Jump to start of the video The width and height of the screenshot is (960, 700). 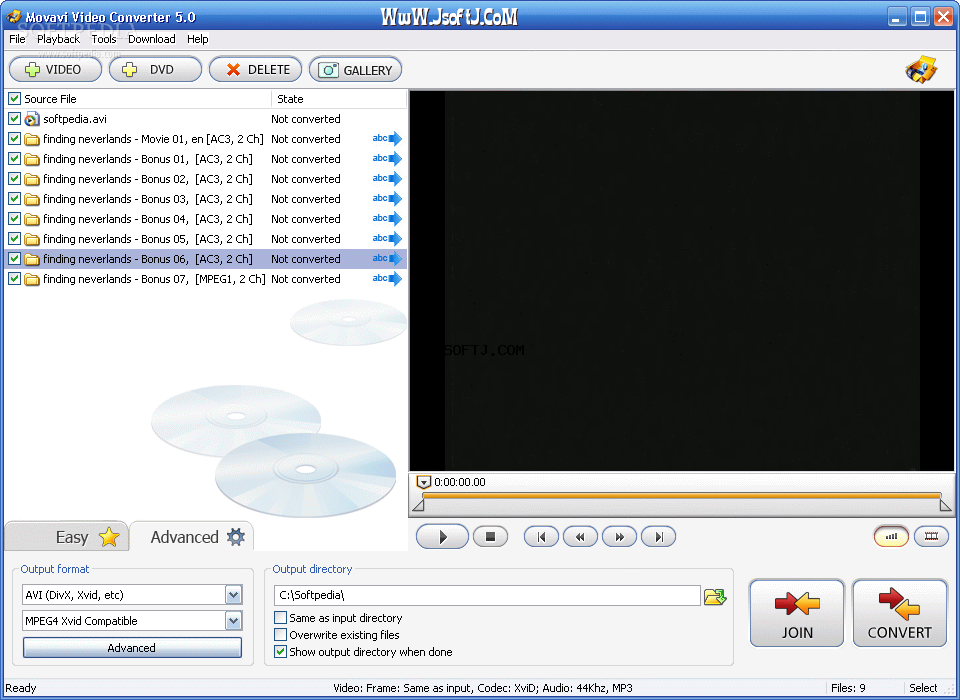(541, 537)
